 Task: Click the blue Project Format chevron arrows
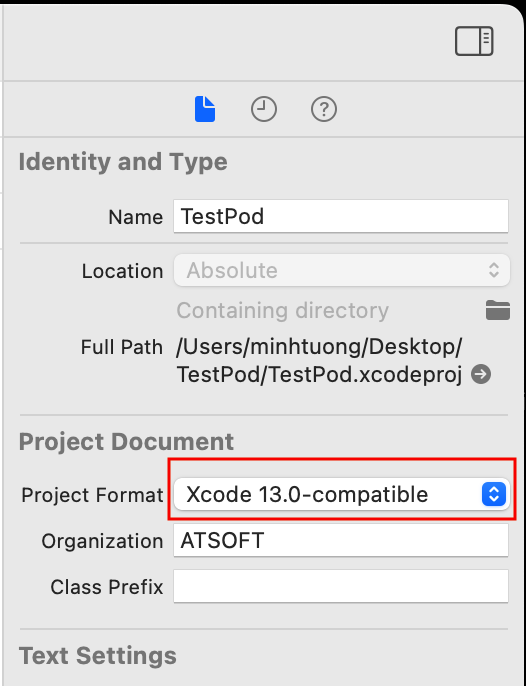click(494, 494)
